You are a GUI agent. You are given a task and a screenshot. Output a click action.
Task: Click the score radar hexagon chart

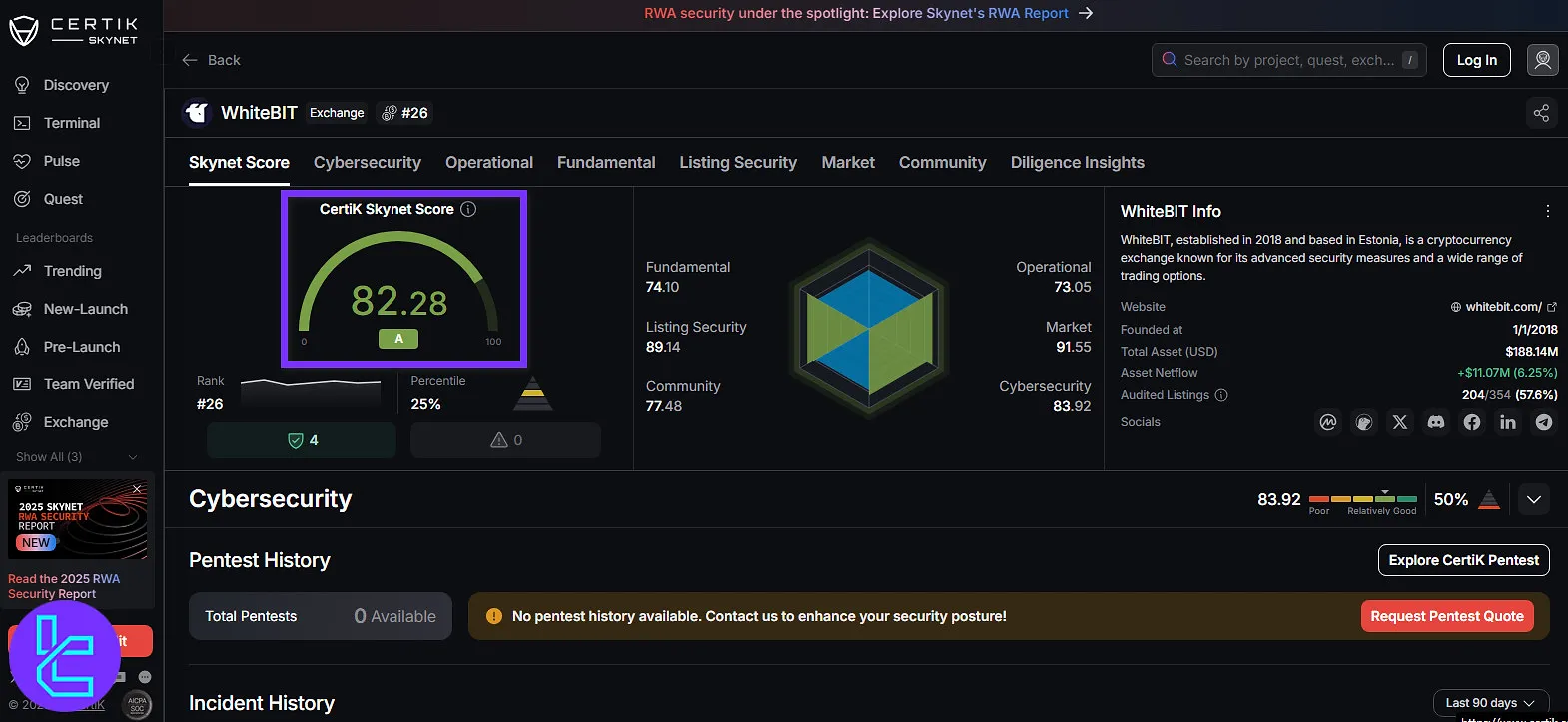pyautogui.click(x=869, y=328)
